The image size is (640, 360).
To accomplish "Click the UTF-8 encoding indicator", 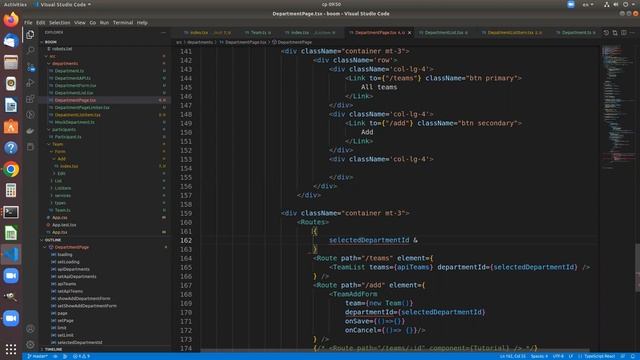I will 558,356.
